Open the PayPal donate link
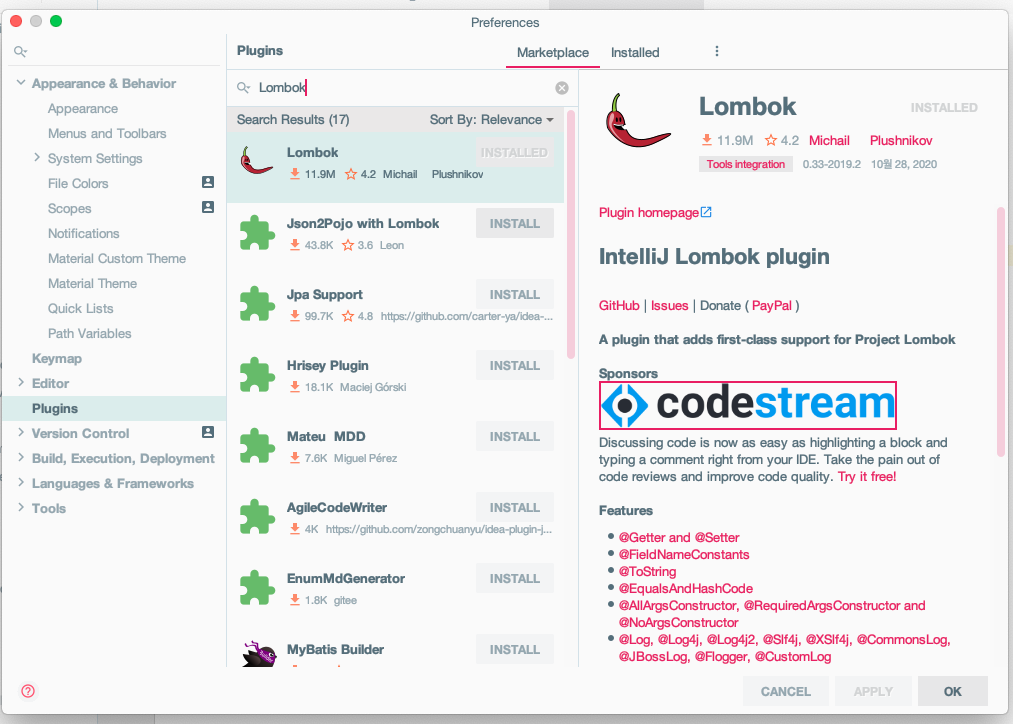Image resolution: width=1013 pixels, height=724 pixels. [771, 305]
